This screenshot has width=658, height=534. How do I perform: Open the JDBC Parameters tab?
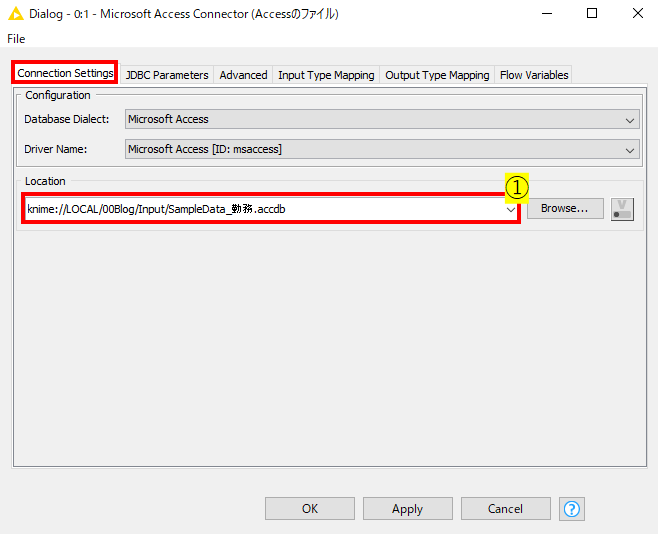point(167,75)
